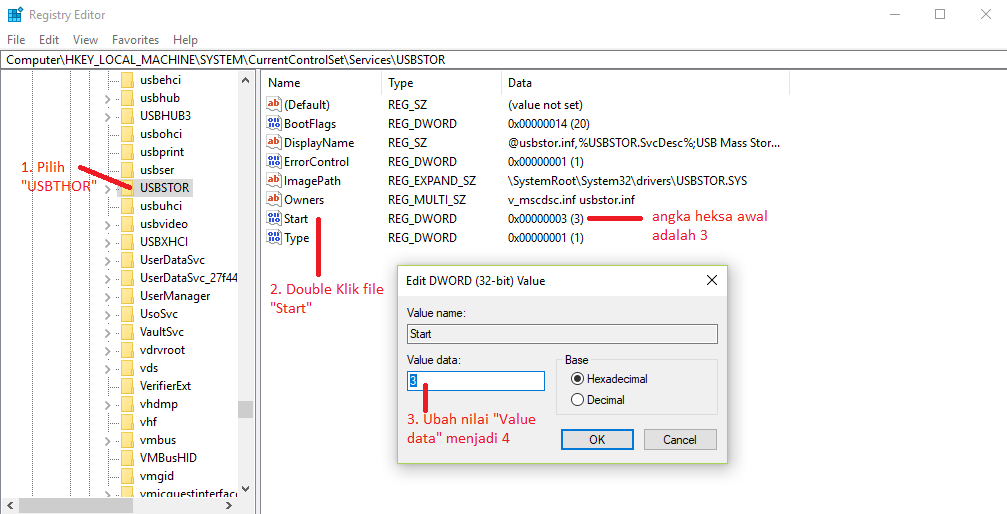Click the usbhub folder icon
The image size is (1007, 514).
(127, 98)
